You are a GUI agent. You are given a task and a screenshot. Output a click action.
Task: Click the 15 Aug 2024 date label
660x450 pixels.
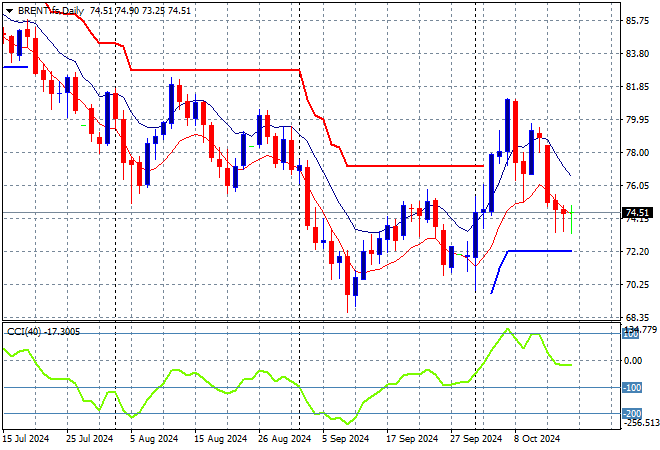click(x=220, y=439)
